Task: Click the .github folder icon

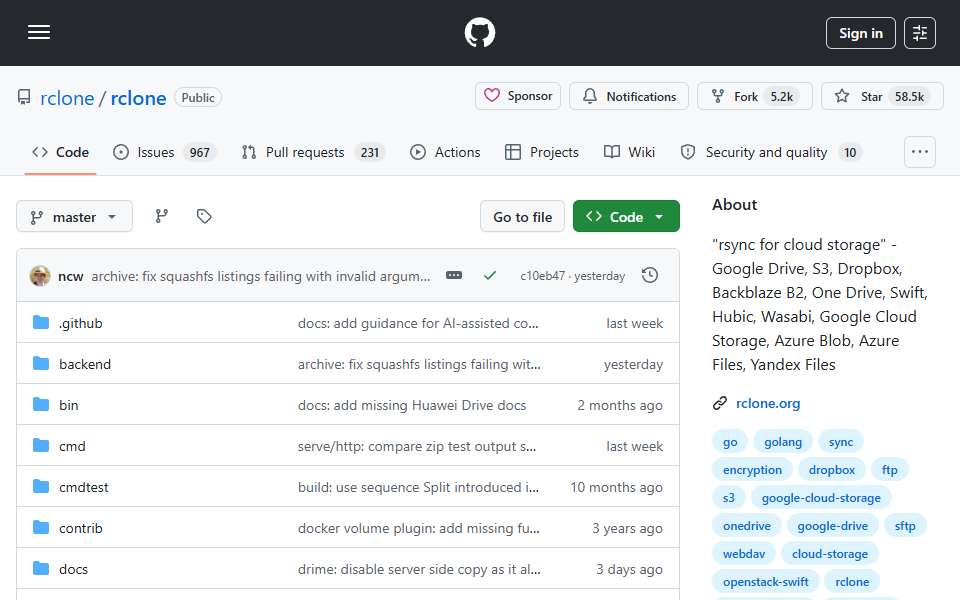Action: click(x=41, y=323)
